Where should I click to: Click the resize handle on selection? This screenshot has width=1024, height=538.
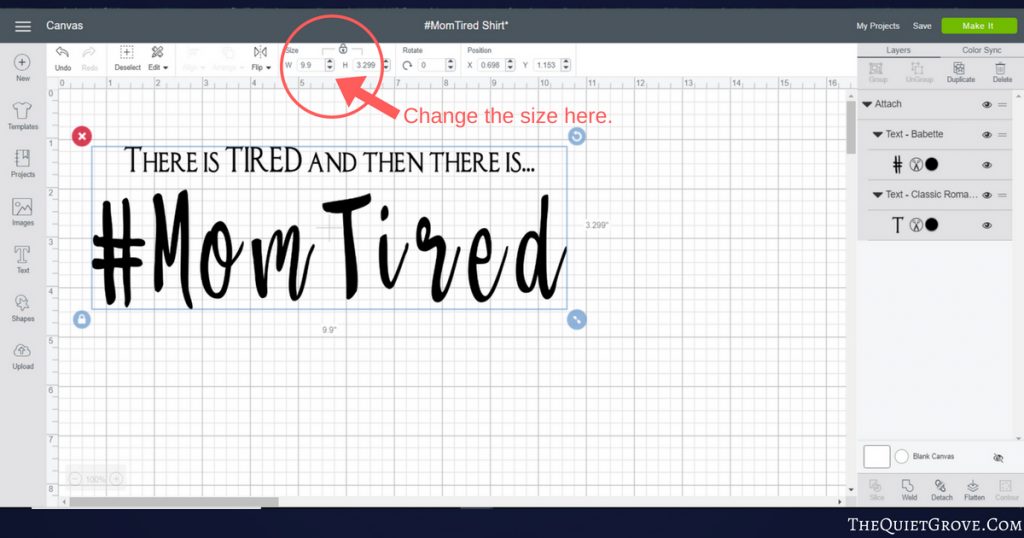click(577, 320)
